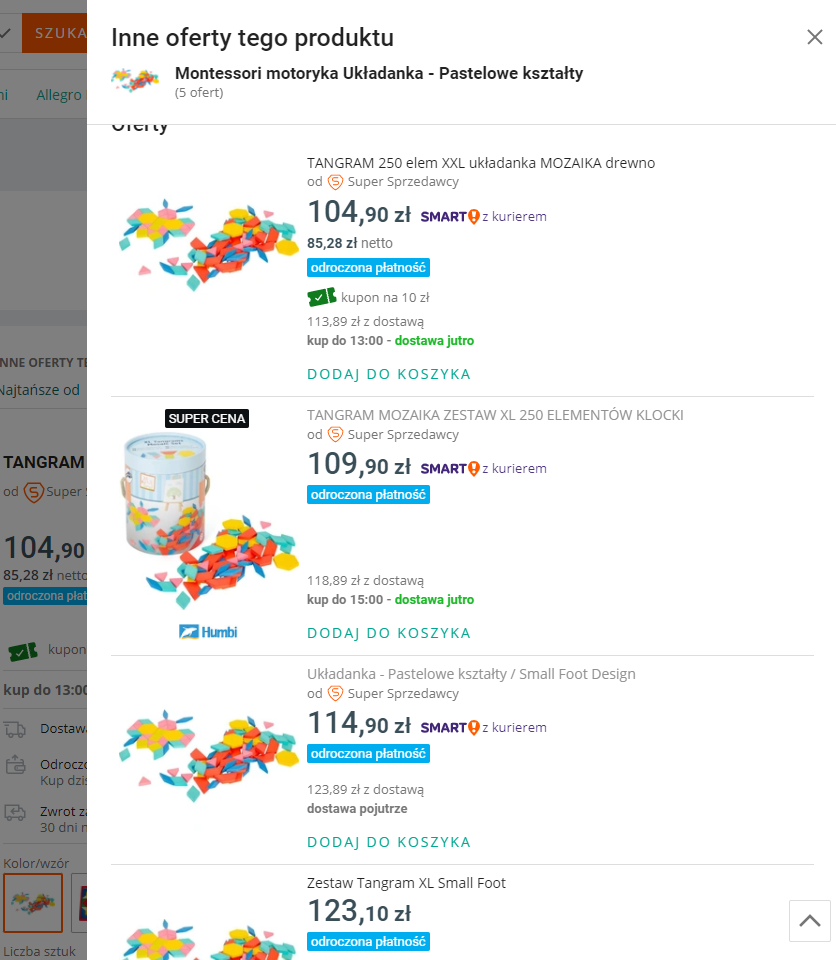
Task: Open the 'TANGRAM MOZAIKA ZESTAW XL 250 ELEMENTÓW KLOCKI' offer
Action: (x=495, y=415)
